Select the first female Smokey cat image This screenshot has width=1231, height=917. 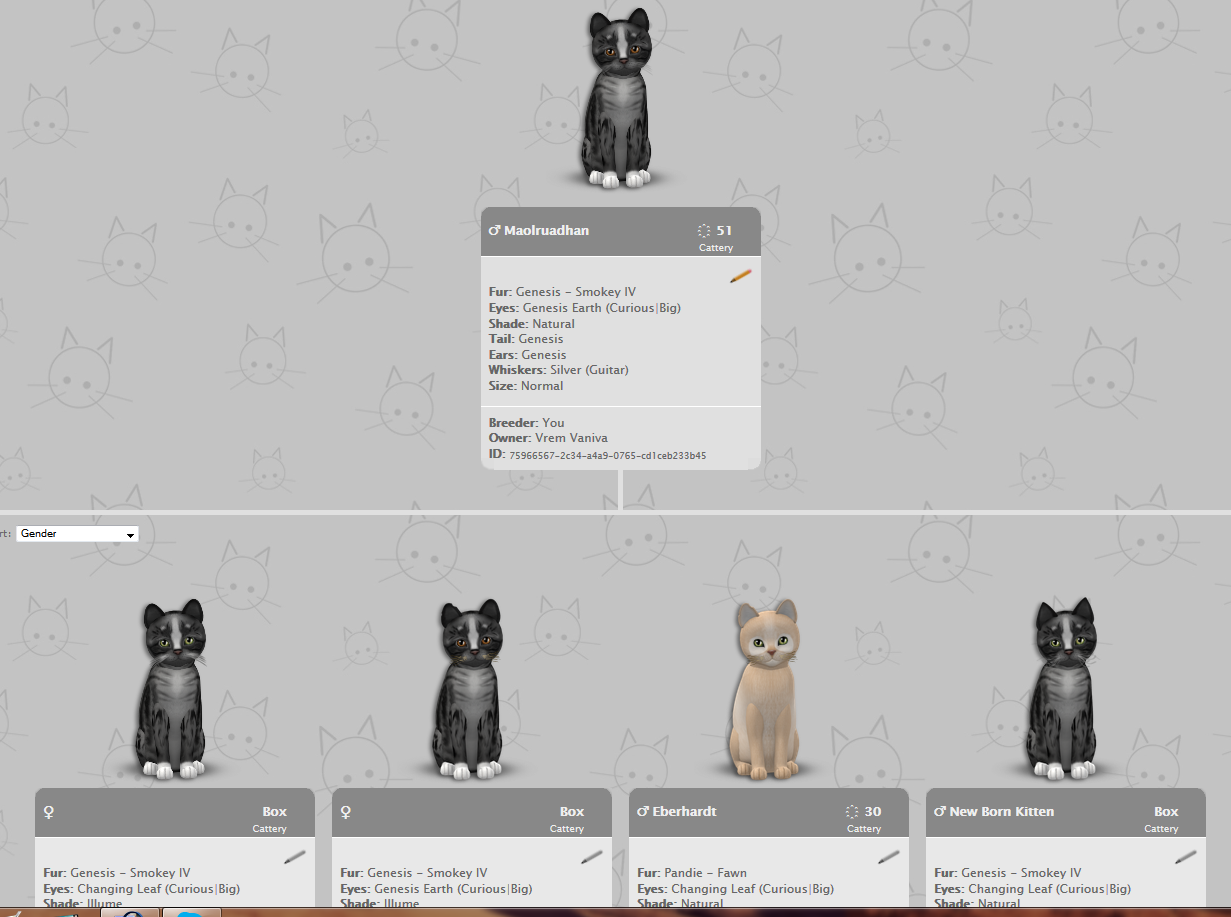pyautogui.click(x=170, y=690)
